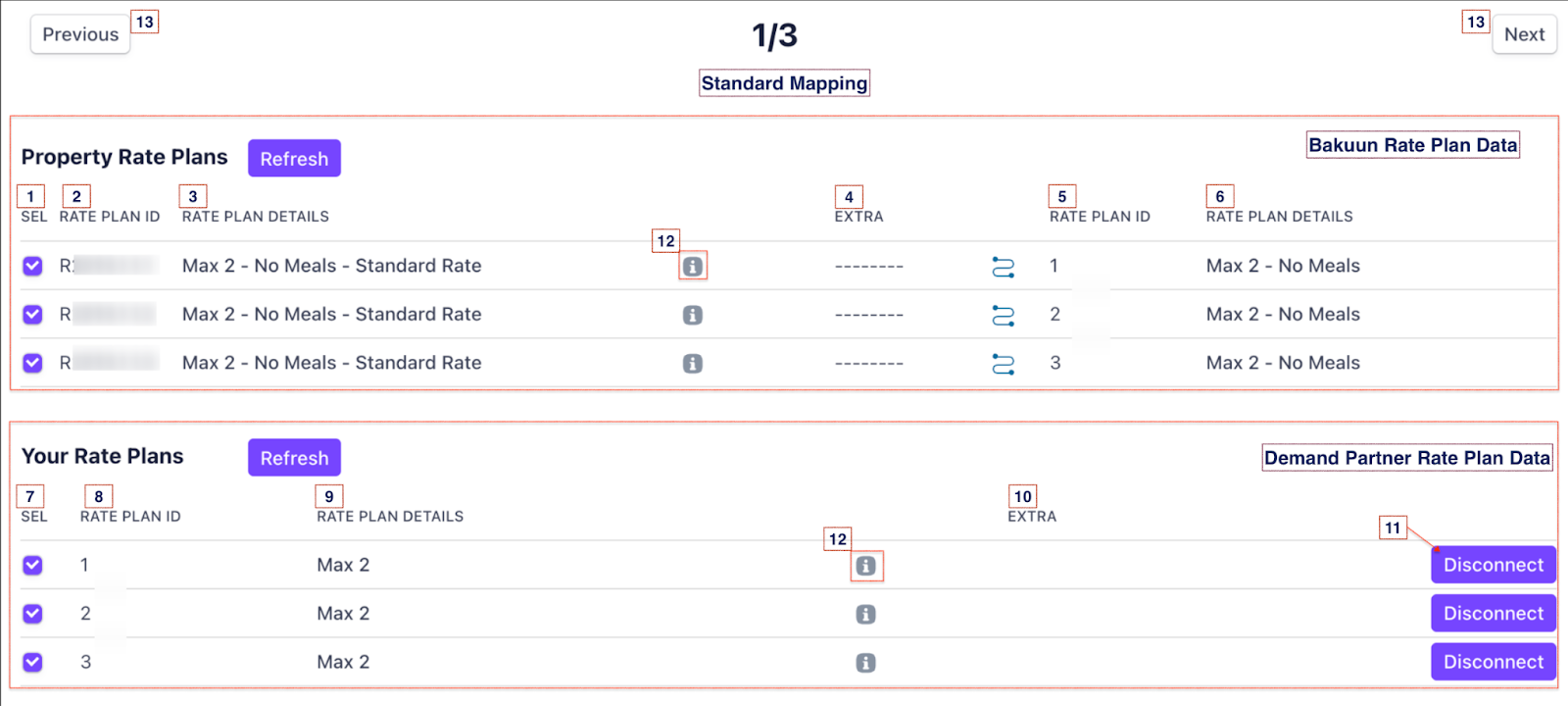Click mapping link icon beside Bakuun rate plan 3

(x=1004, y=364)
